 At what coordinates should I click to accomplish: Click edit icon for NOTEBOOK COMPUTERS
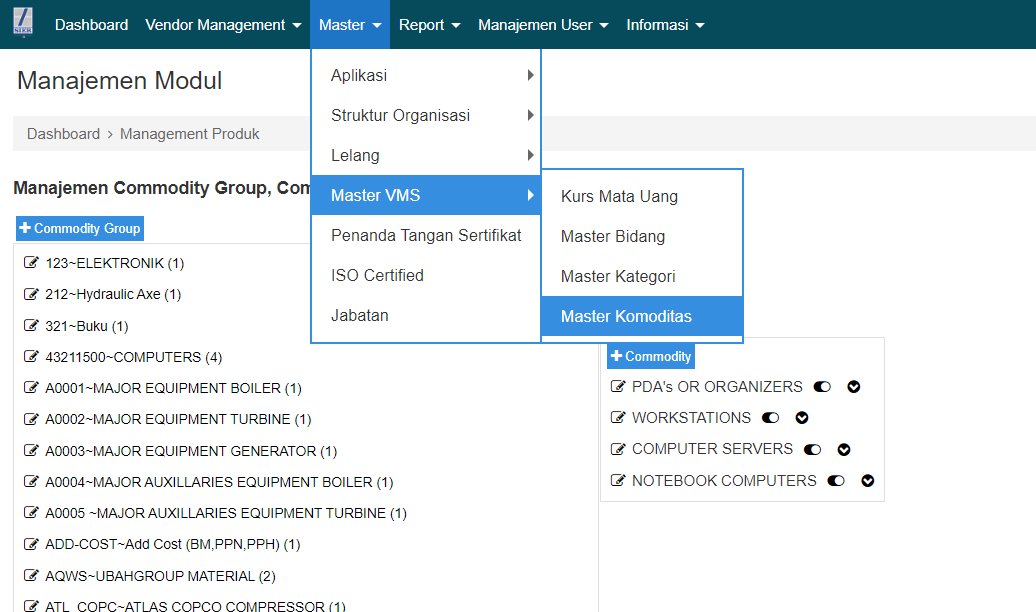(618, 481)
